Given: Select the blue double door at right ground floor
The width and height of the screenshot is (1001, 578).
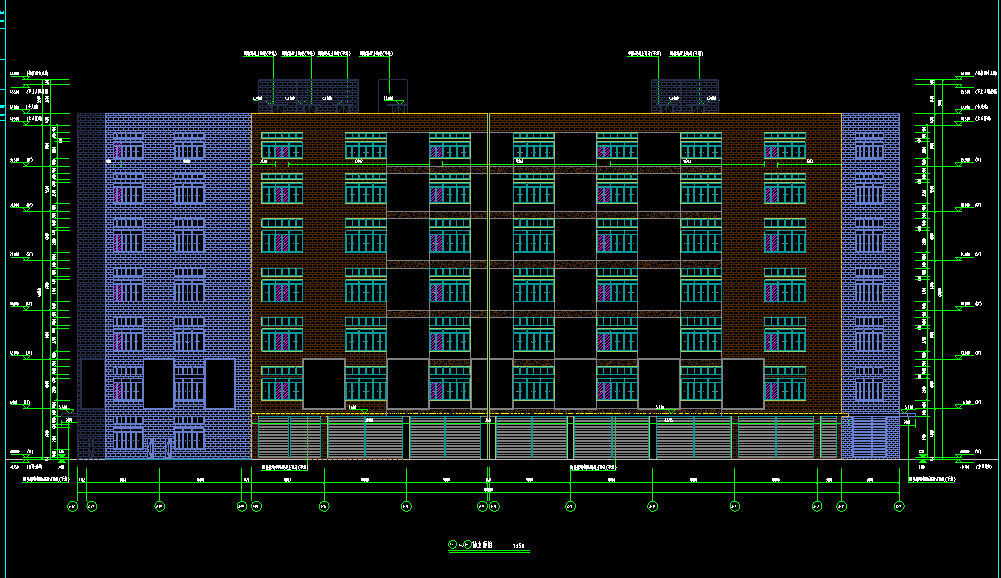Looking at the screenshot, I should click(869, 437).
